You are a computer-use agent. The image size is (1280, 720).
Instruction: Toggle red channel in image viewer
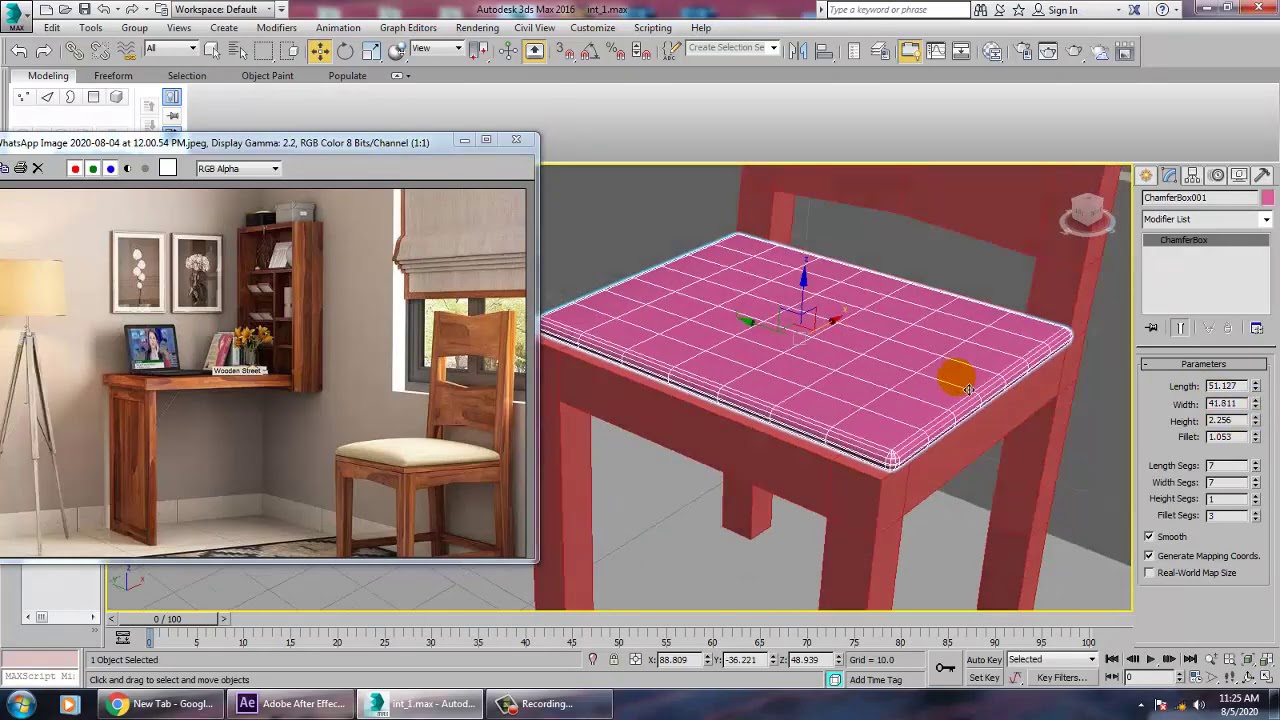click(75, 169)
